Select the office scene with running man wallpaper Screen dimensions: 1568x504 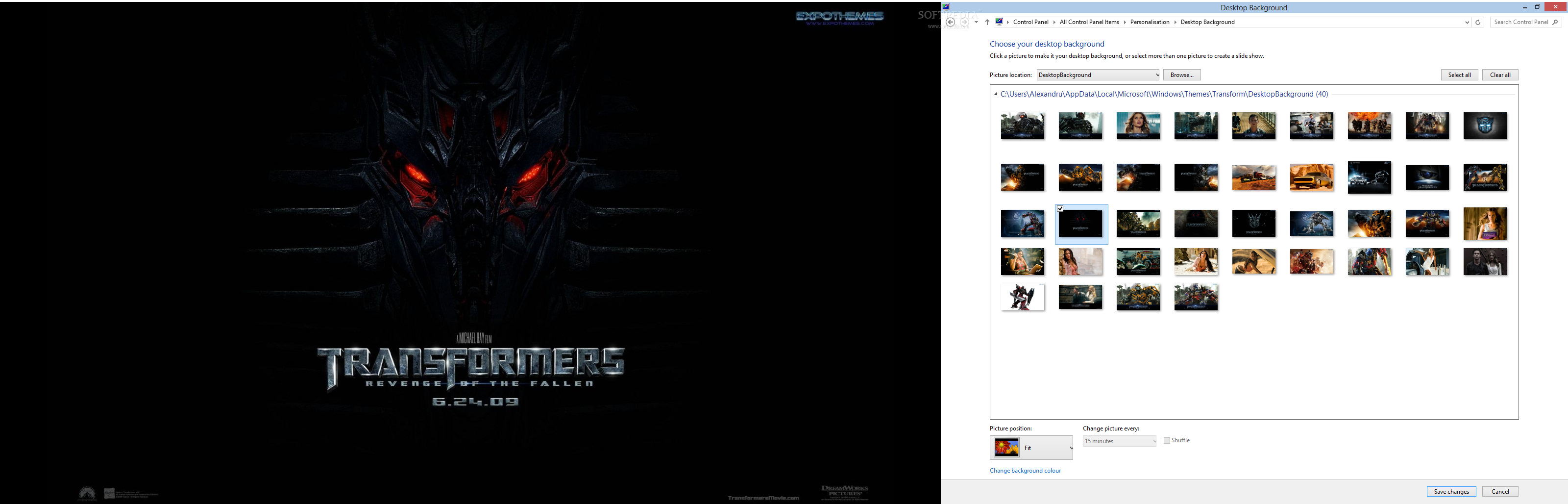point(1311,126)
